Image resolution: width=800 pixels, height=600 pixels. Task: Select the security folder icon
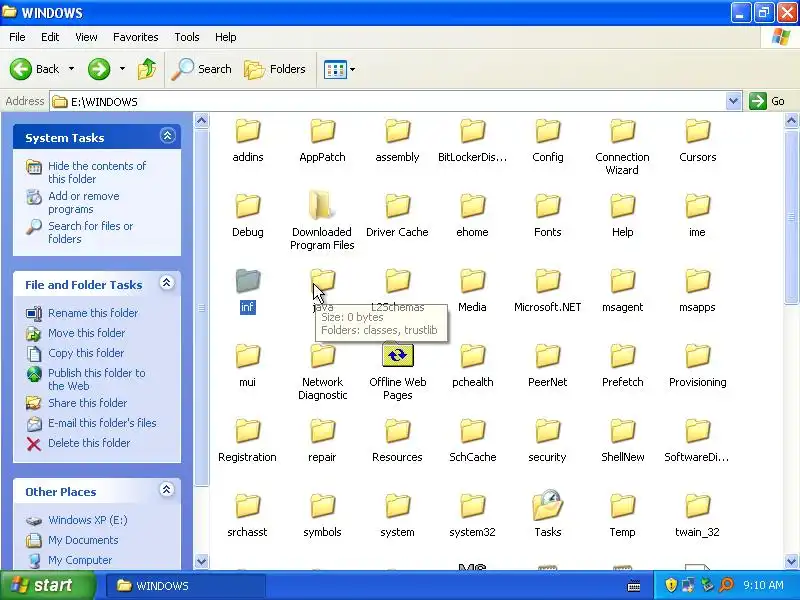(547, 431)
